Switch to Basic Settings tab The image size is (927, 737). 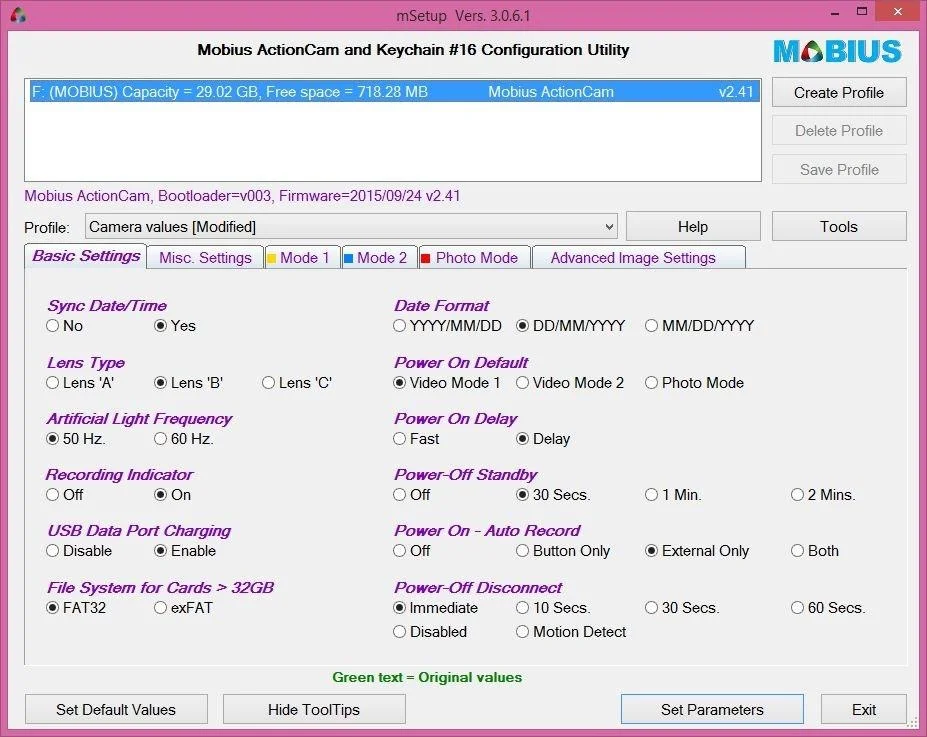pos(86,257)
